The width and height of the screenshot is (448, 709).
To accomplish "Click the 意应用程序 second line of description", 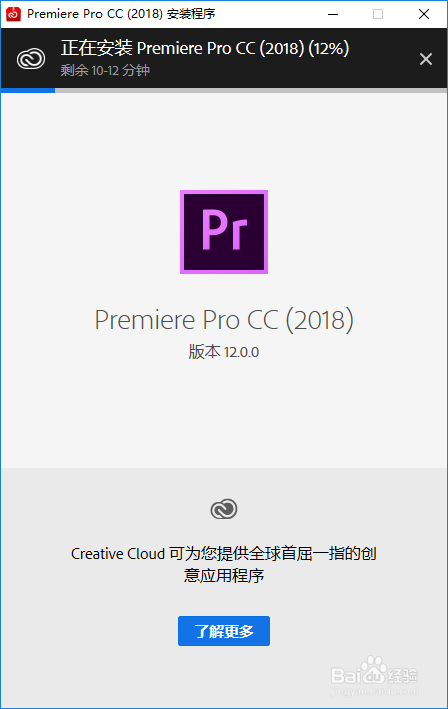I will (224, 576).
